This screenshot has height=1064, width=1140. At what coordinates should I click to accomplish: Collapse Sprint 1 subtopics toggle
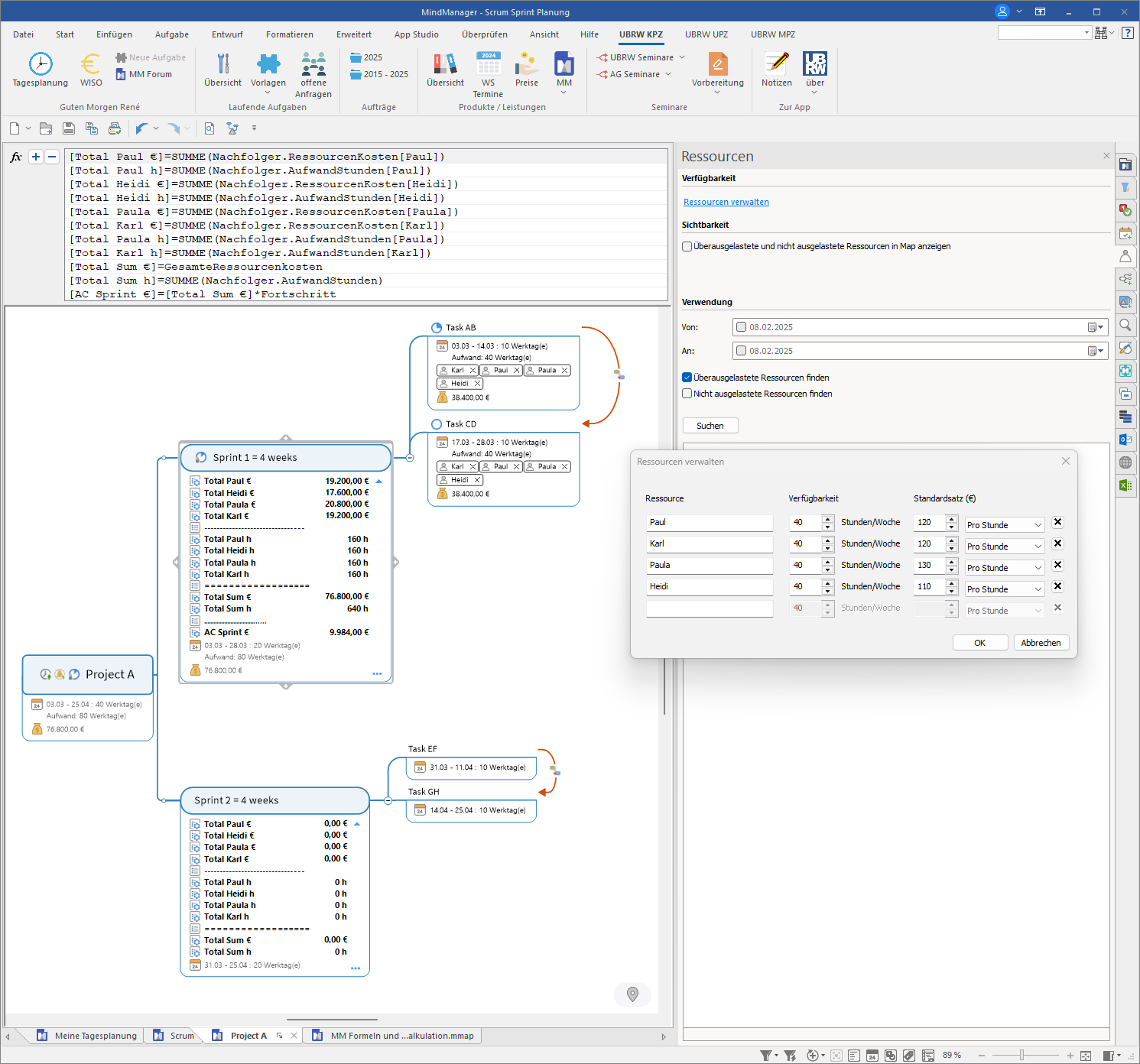tap(410, 458)
